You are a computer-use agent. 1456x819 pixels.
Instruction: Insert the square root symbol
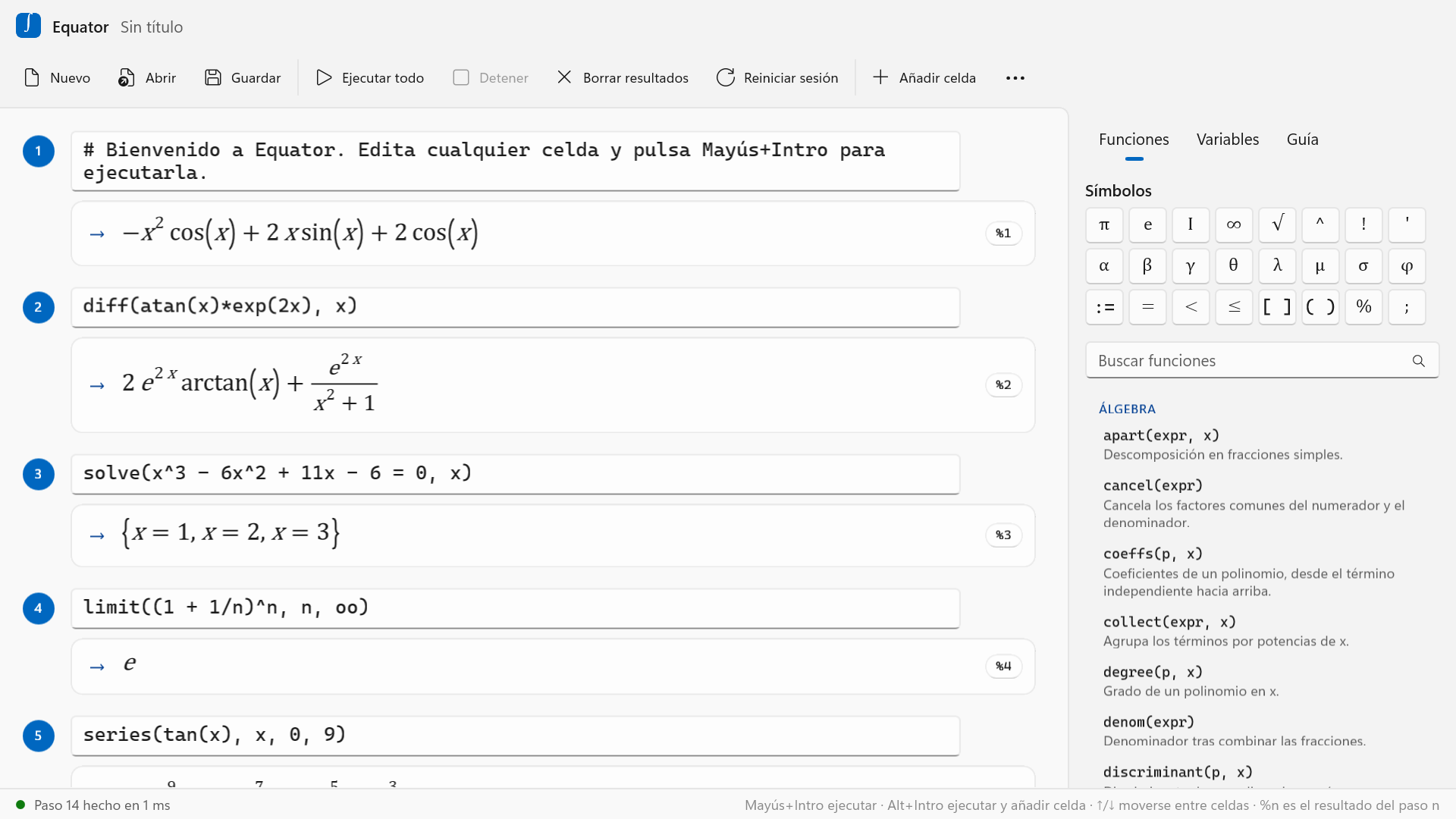click(1277, 225)
